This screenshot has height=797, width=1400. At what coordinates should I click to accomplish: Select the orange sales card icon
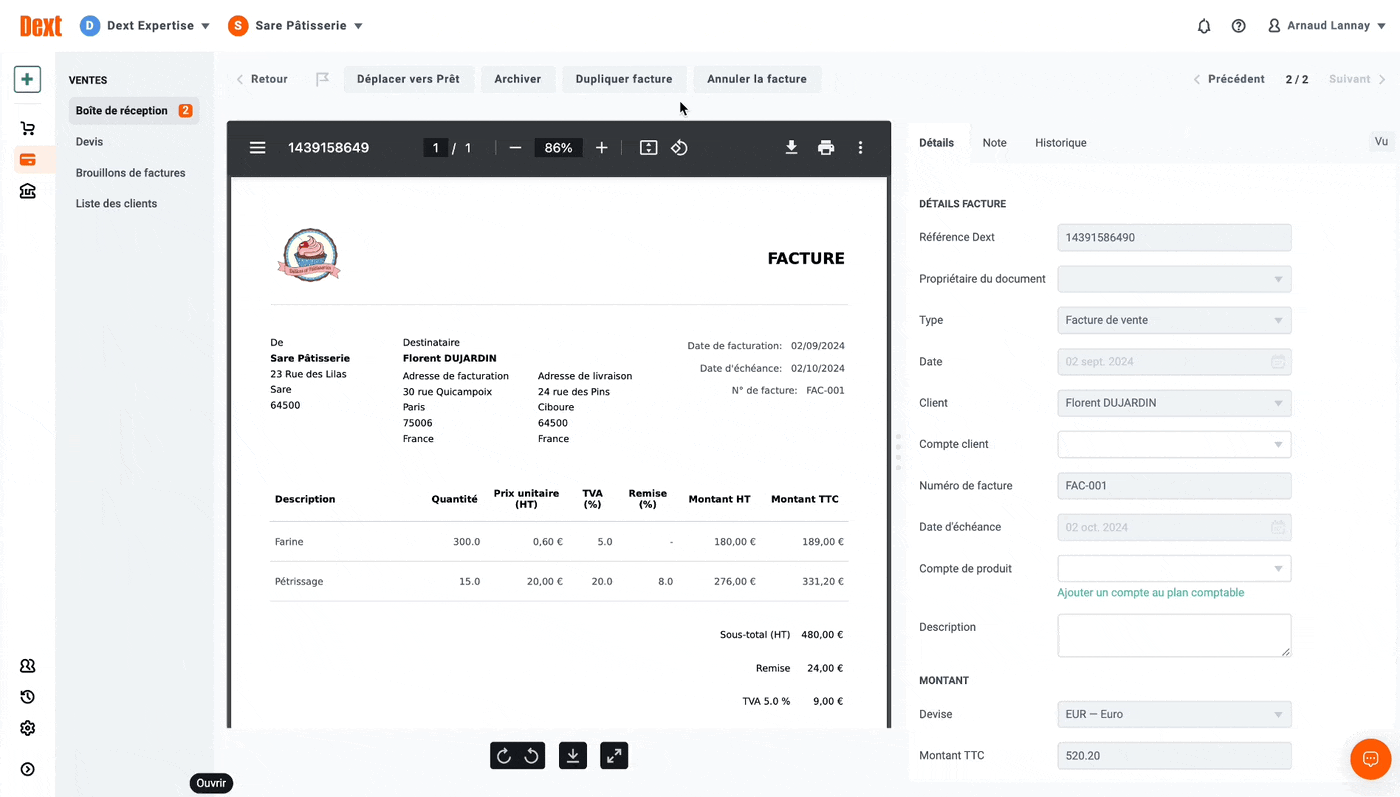point(27,159)
